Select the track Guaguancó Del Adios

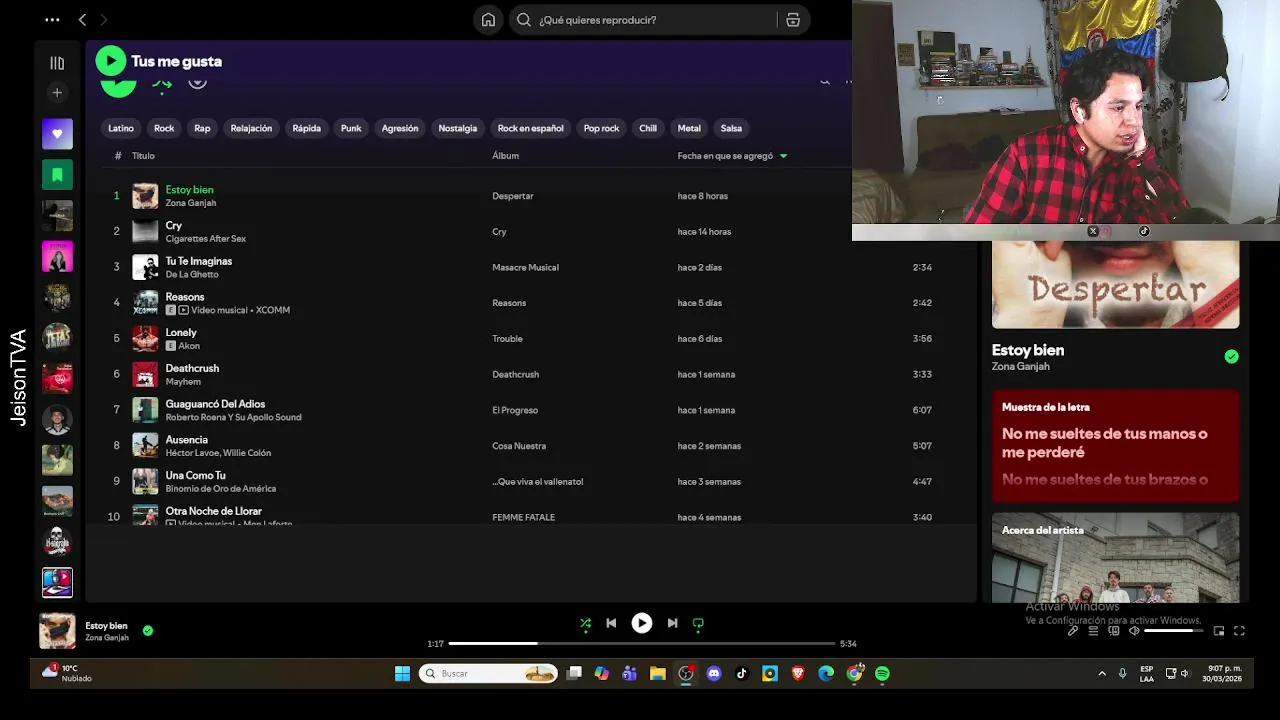[x=215, y=404]
